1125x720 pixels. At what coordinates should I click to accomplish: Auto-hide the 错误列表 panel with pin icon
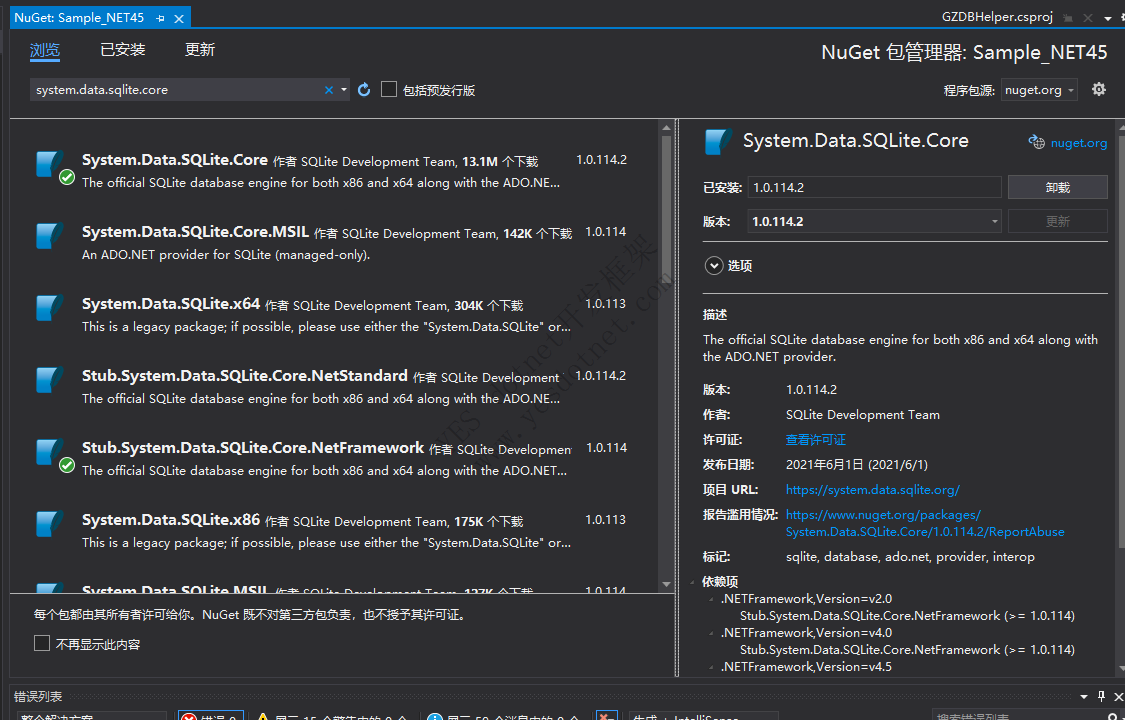pos(1101,696)
